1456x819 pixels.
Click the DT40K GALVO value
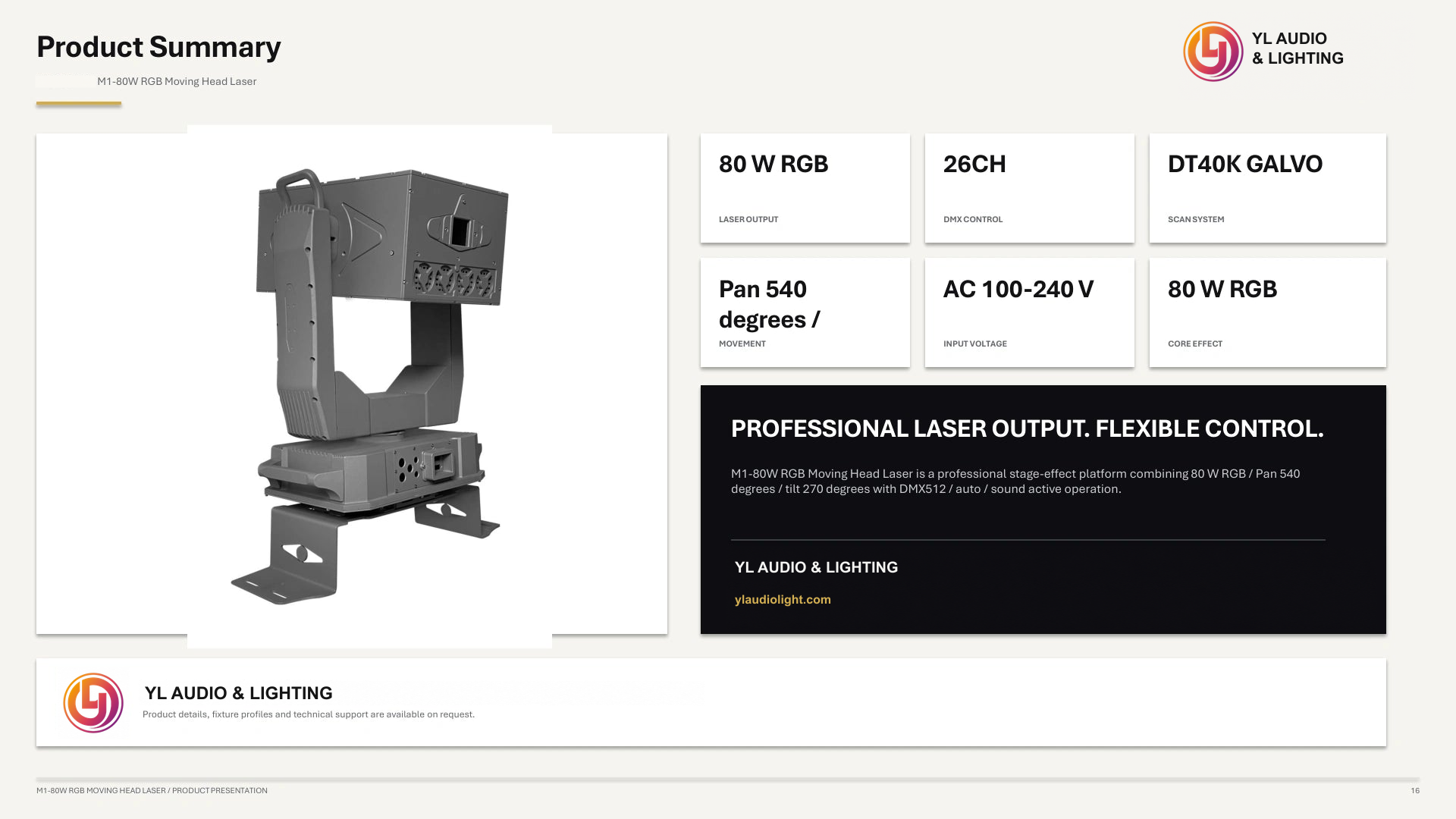(1245, 164)
